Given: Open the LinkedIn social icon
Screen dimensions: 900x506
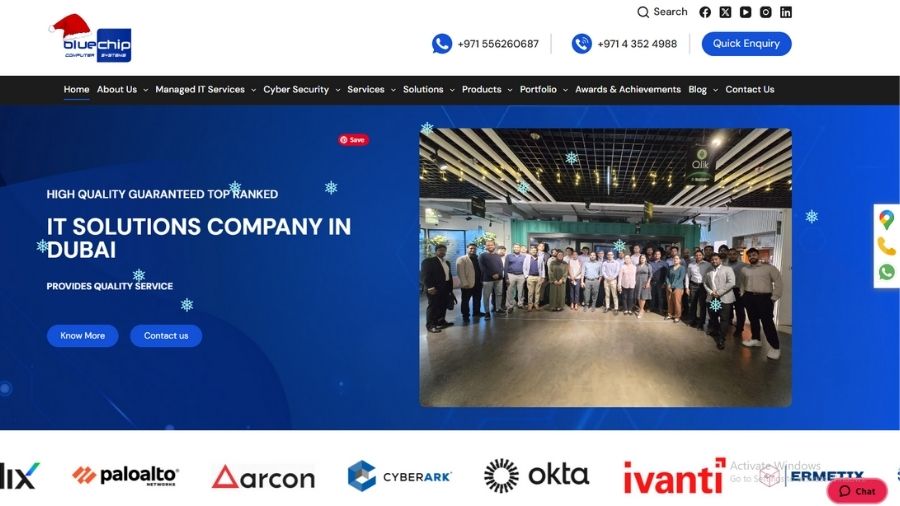Looking at the screenshot, I should point(786,12).
